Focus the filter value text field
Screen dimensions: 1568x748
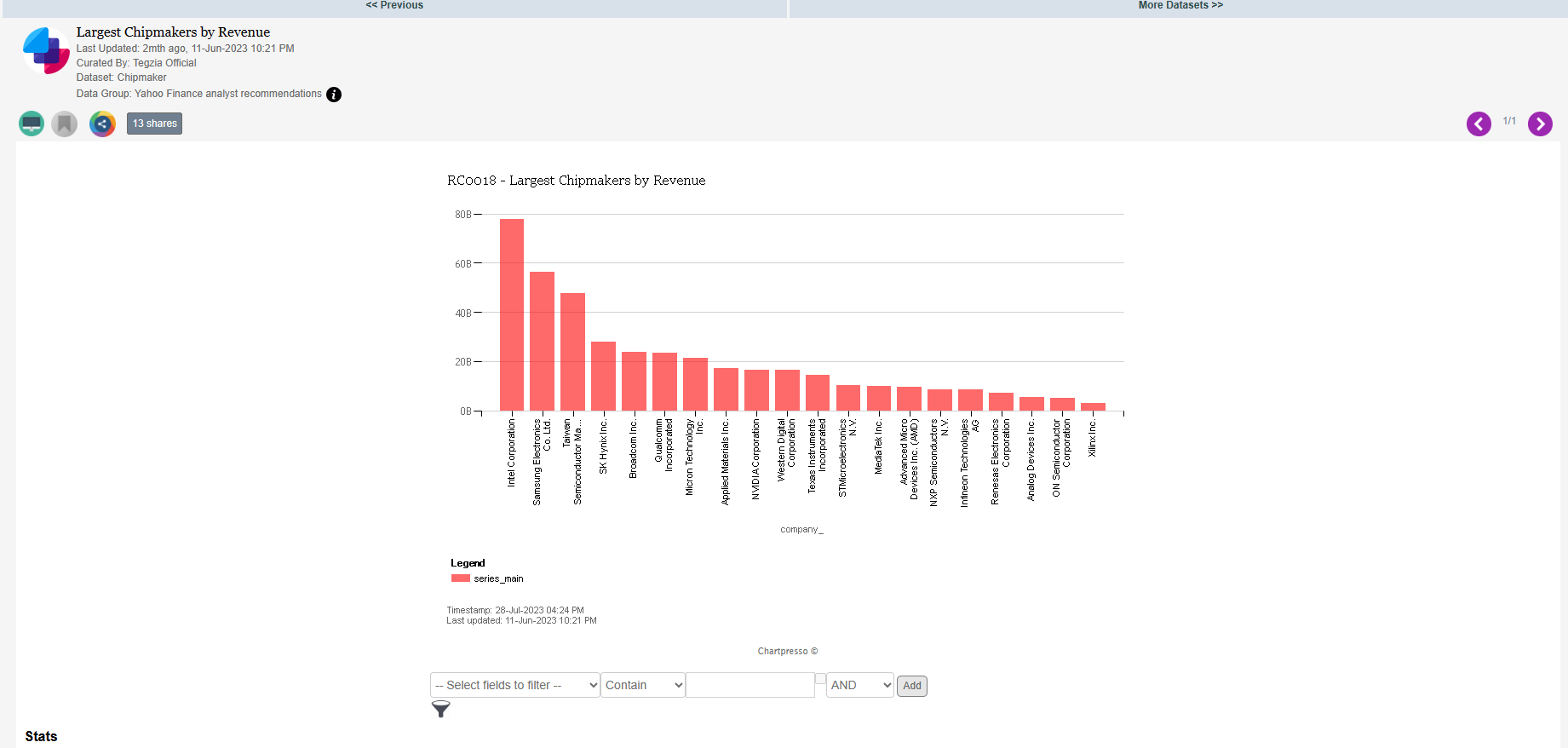tap(750, 685)
